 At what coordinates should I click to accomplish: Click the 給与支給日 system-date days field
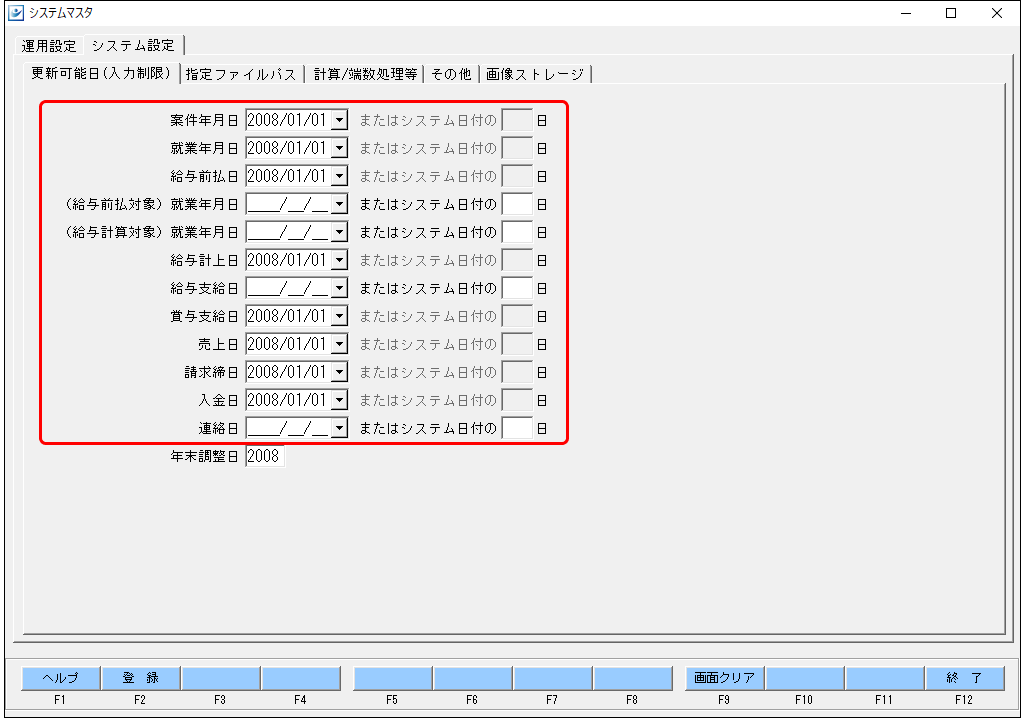(x=517, y=288)
